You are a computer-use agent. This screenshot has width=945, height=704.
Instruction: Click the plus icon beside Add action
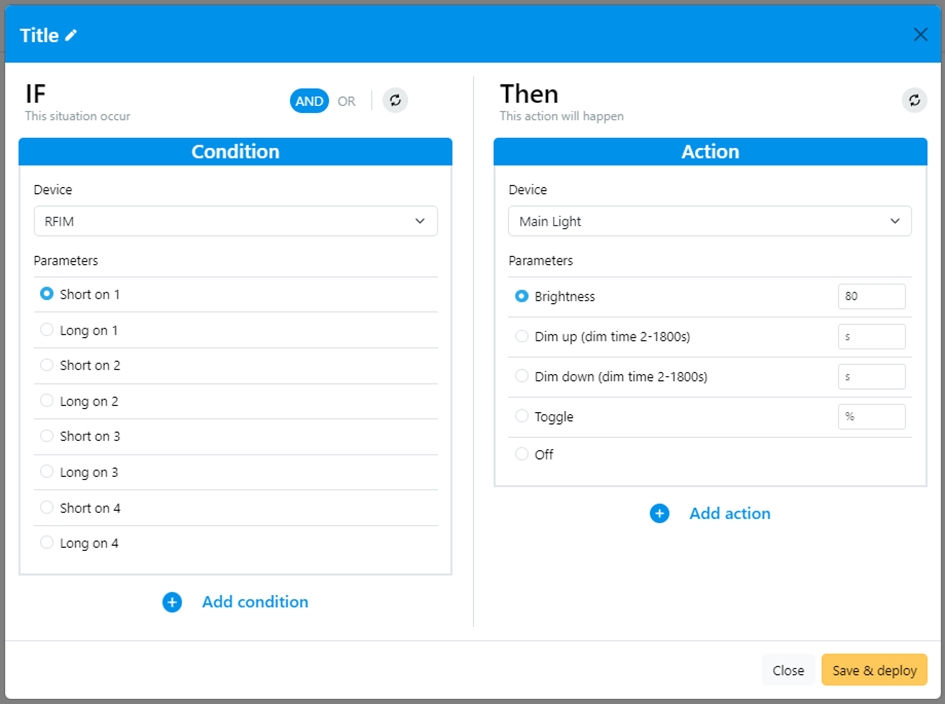(659, 514)
